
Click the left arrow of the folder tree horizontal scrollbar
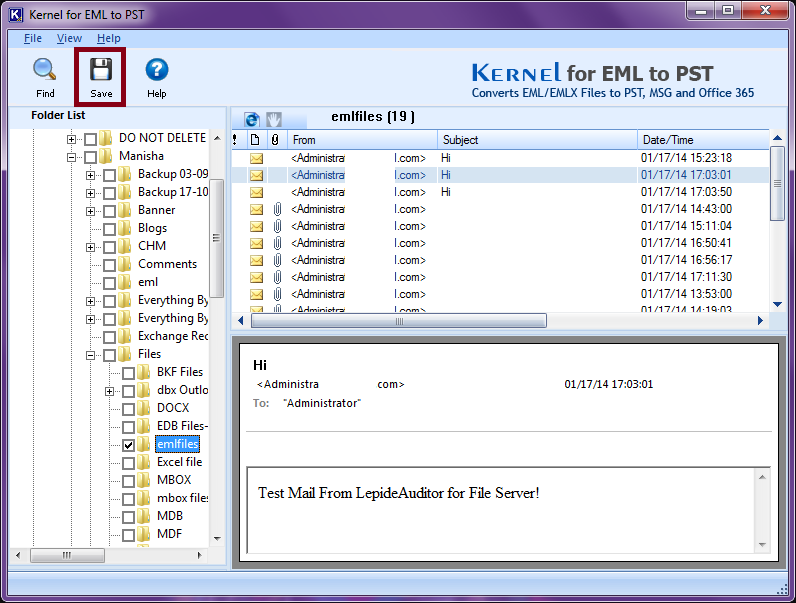18,555
